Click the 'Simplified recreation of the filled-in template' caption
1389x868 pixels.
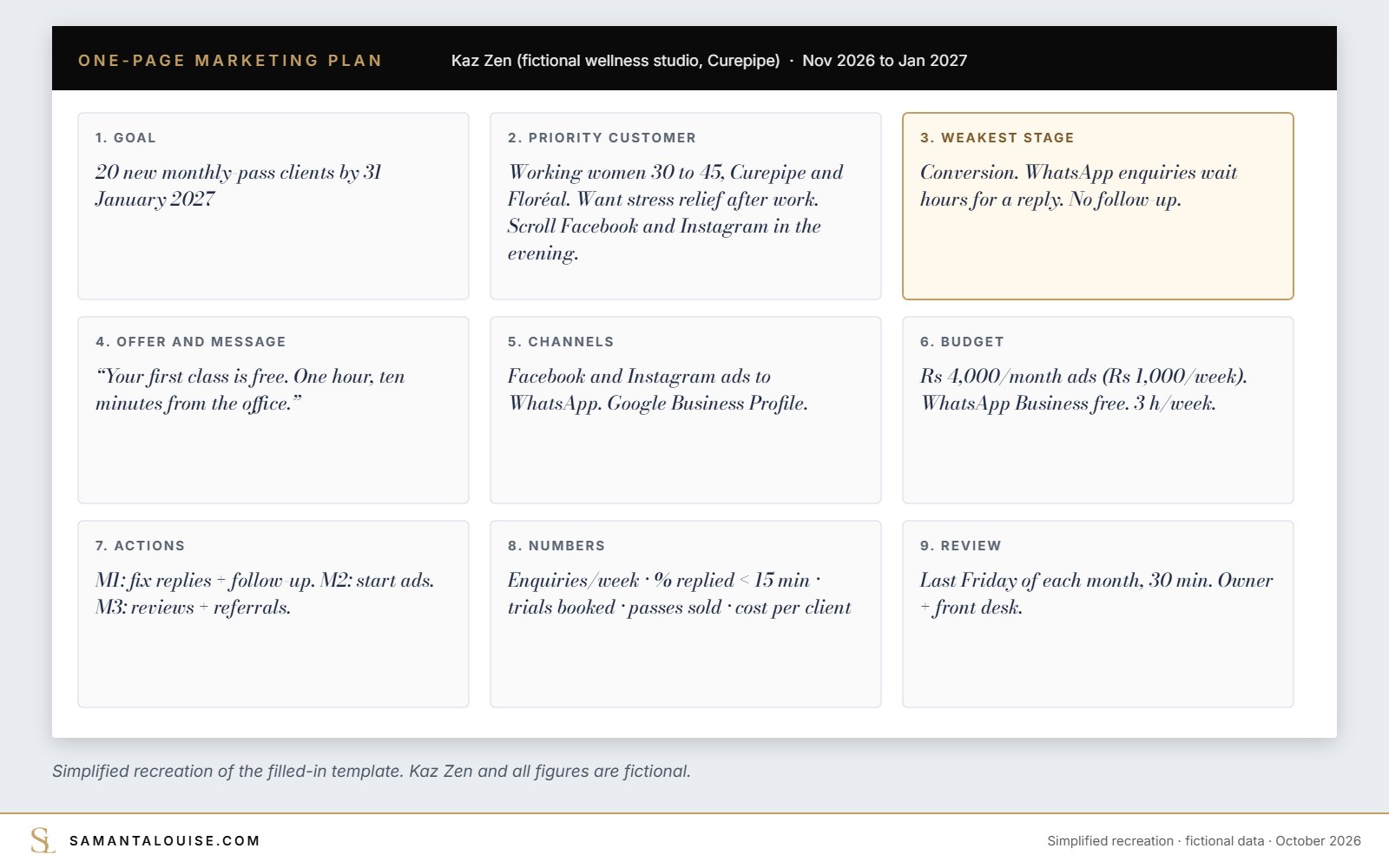(372, 771)
